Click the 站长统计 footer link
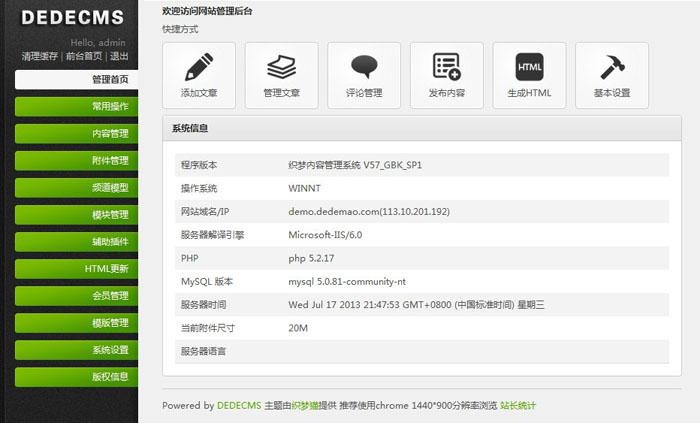The height and width of the screenshot is (423, 700). pyautogui.click(x=518, y=406)
